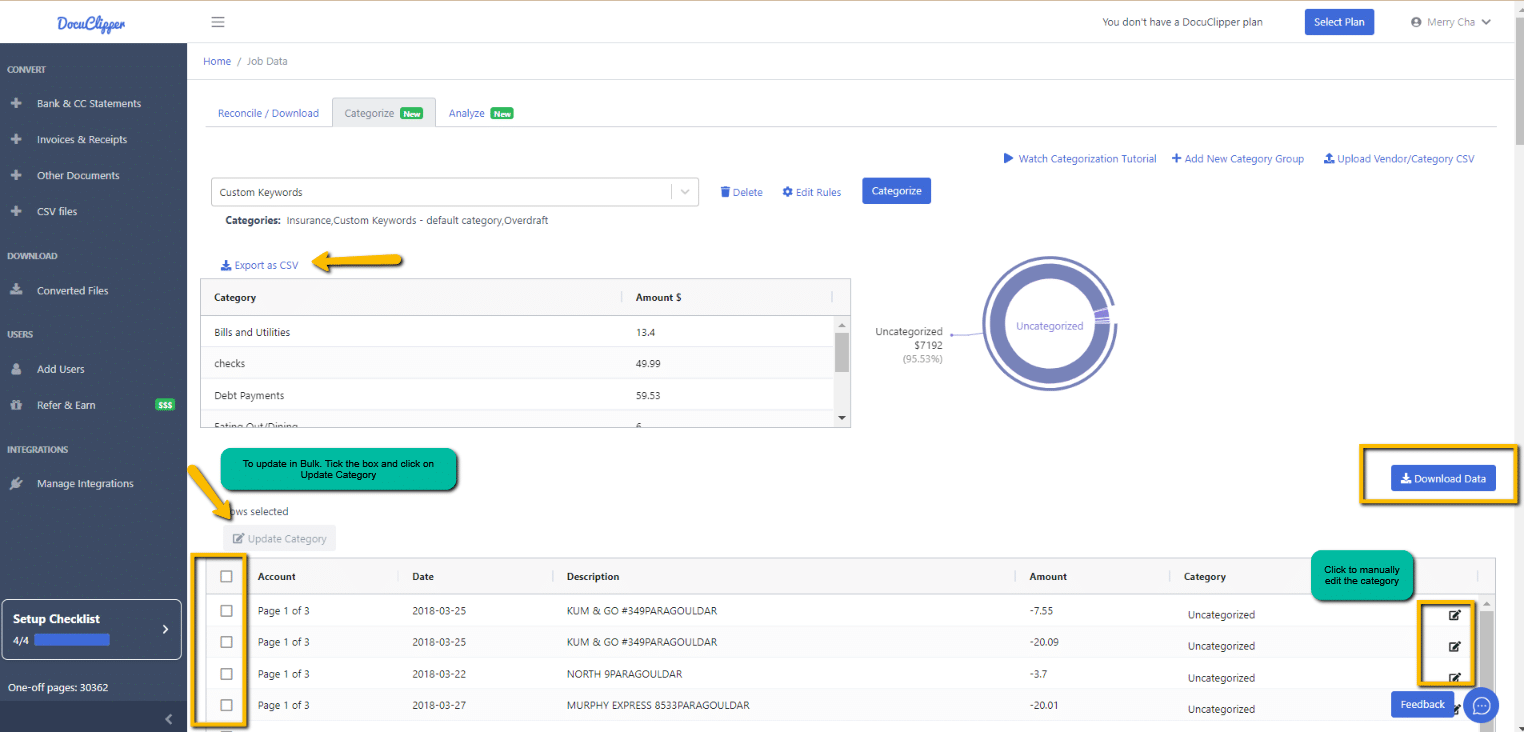The image size is (1524, 732).
Task: Toggle the select-all checkbox in table header
Action: [x=226, y=576]
